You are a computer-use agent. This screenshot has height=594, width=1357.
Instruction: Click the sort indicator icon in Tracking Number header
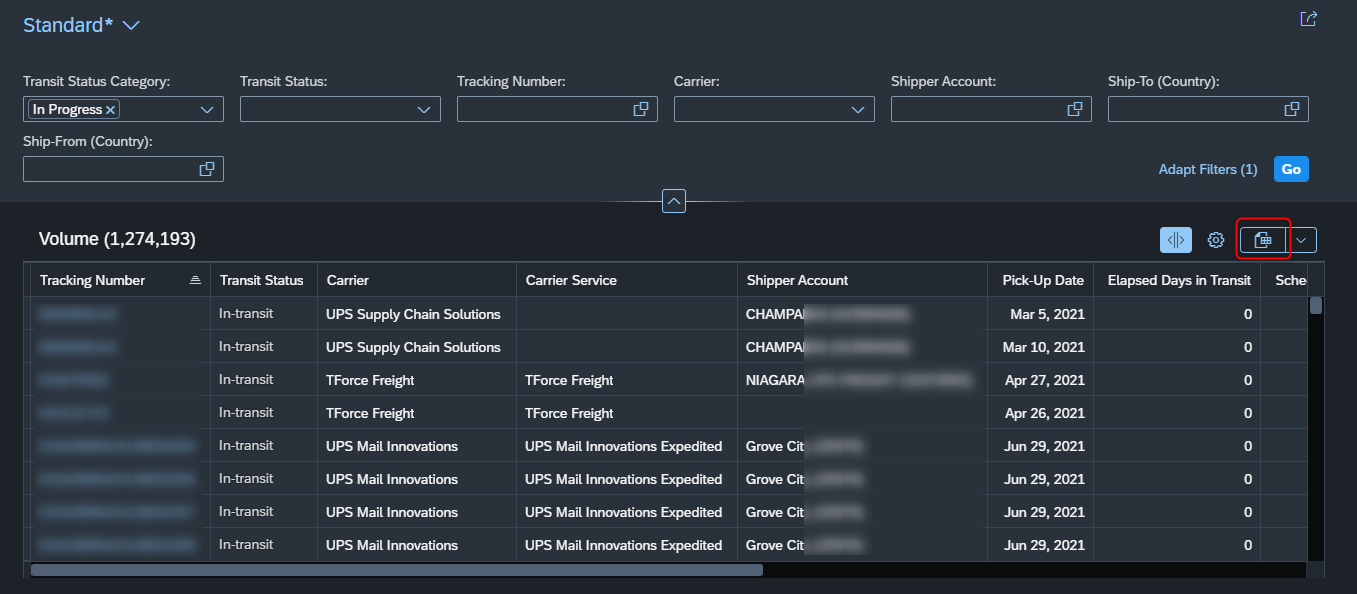(195, 280)
